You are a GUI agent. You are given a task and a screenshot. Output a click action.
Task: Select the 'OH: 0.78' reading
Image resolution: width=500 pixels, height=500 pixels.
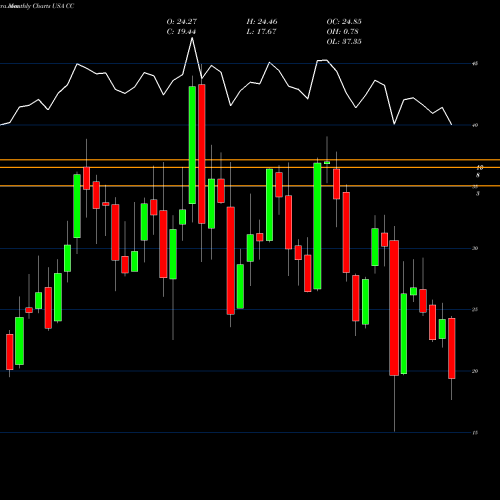pyautogui.click(x=342, y=32)
